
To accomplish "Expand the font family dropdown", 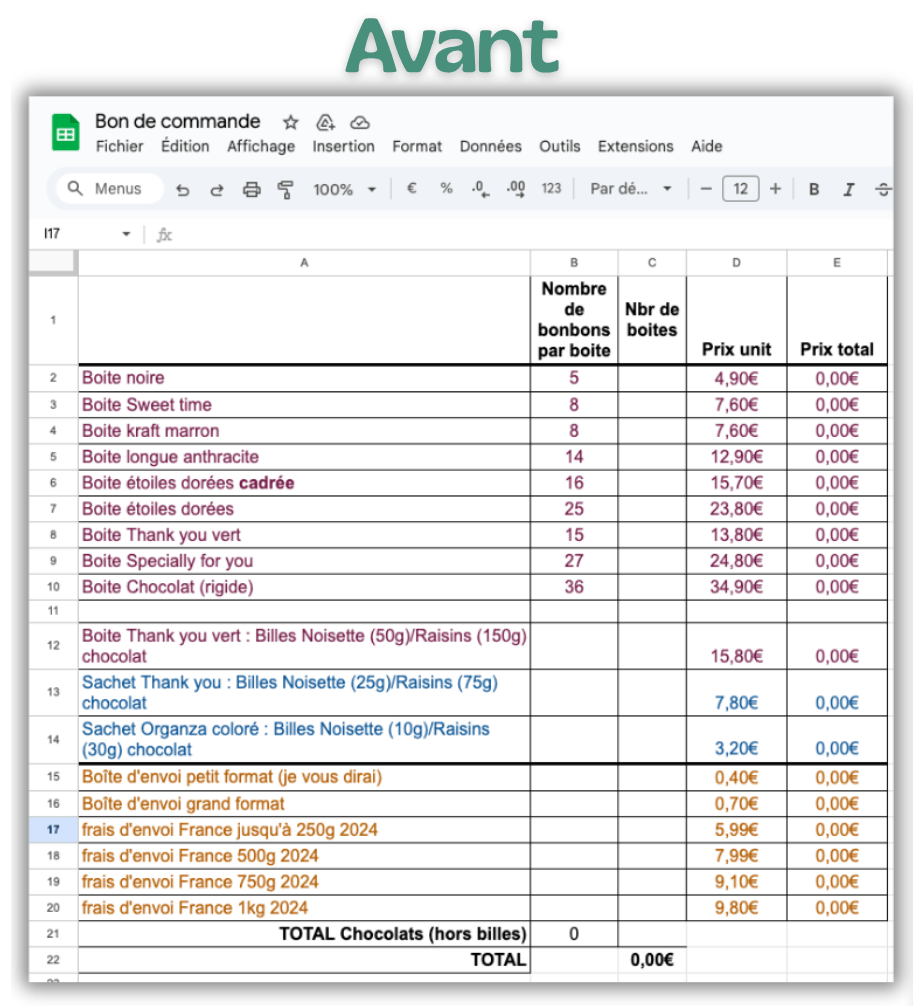I will click(630, 189).
